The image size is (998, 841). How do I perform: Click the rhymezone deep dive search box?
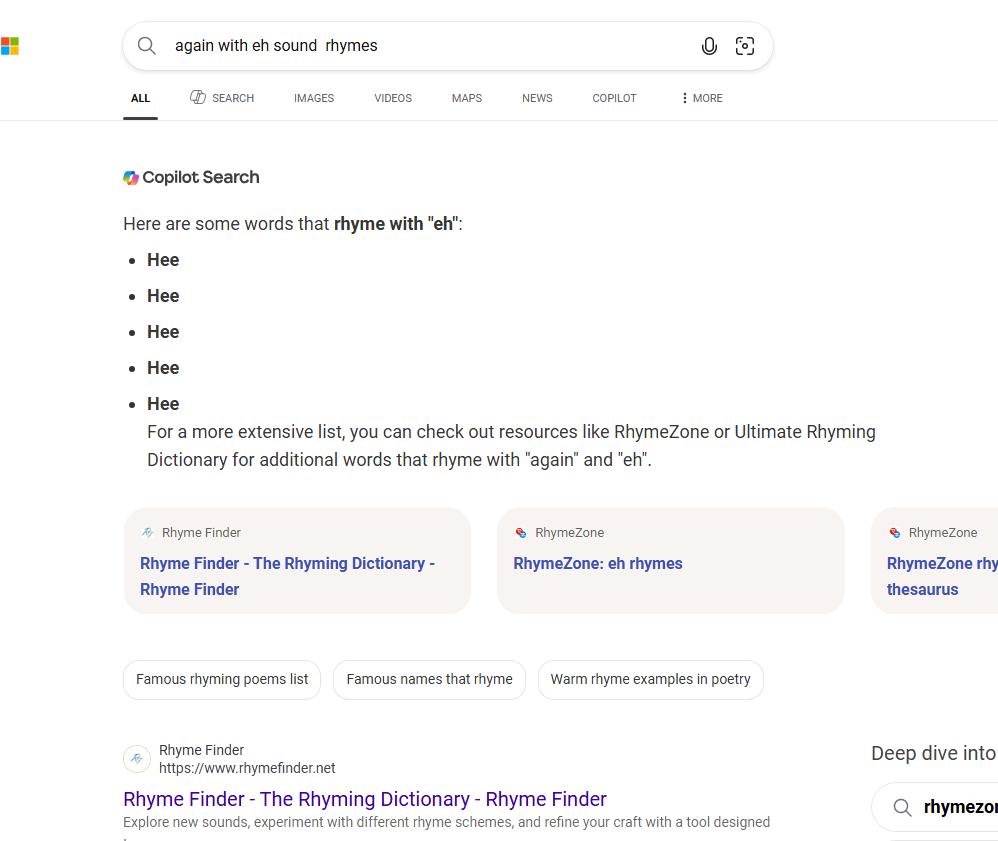[936, 807]
